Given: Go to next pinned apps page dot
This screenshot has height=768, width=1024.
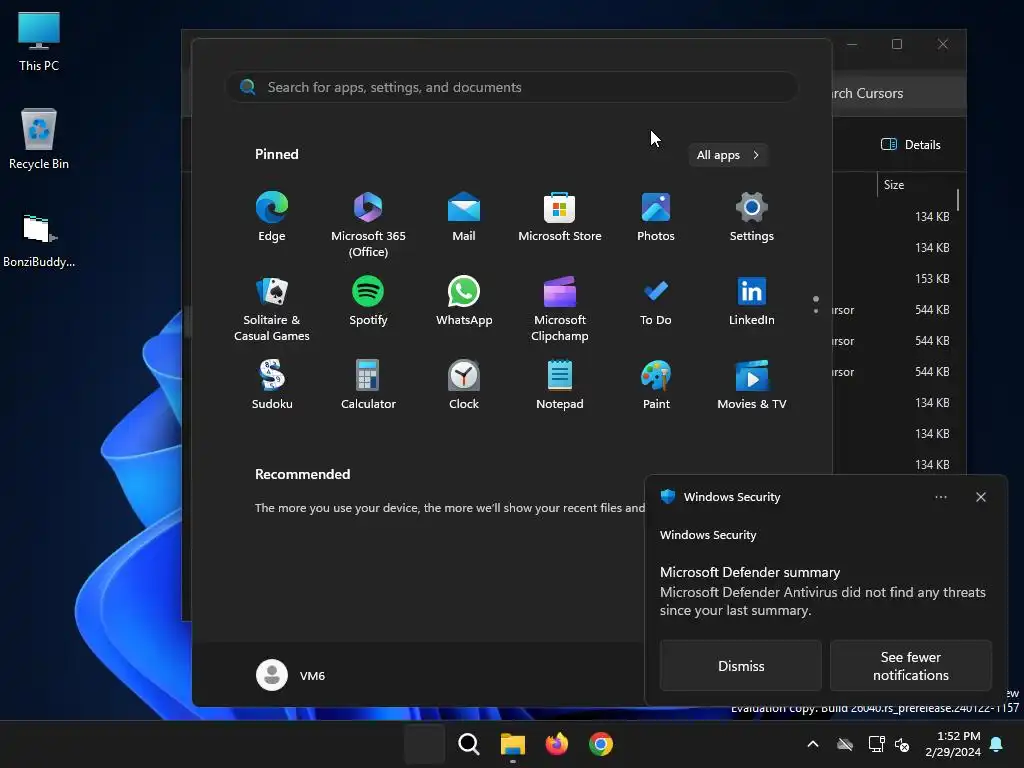Looking at the screenshot, I should pyautogui.click(x=816, y=312).
